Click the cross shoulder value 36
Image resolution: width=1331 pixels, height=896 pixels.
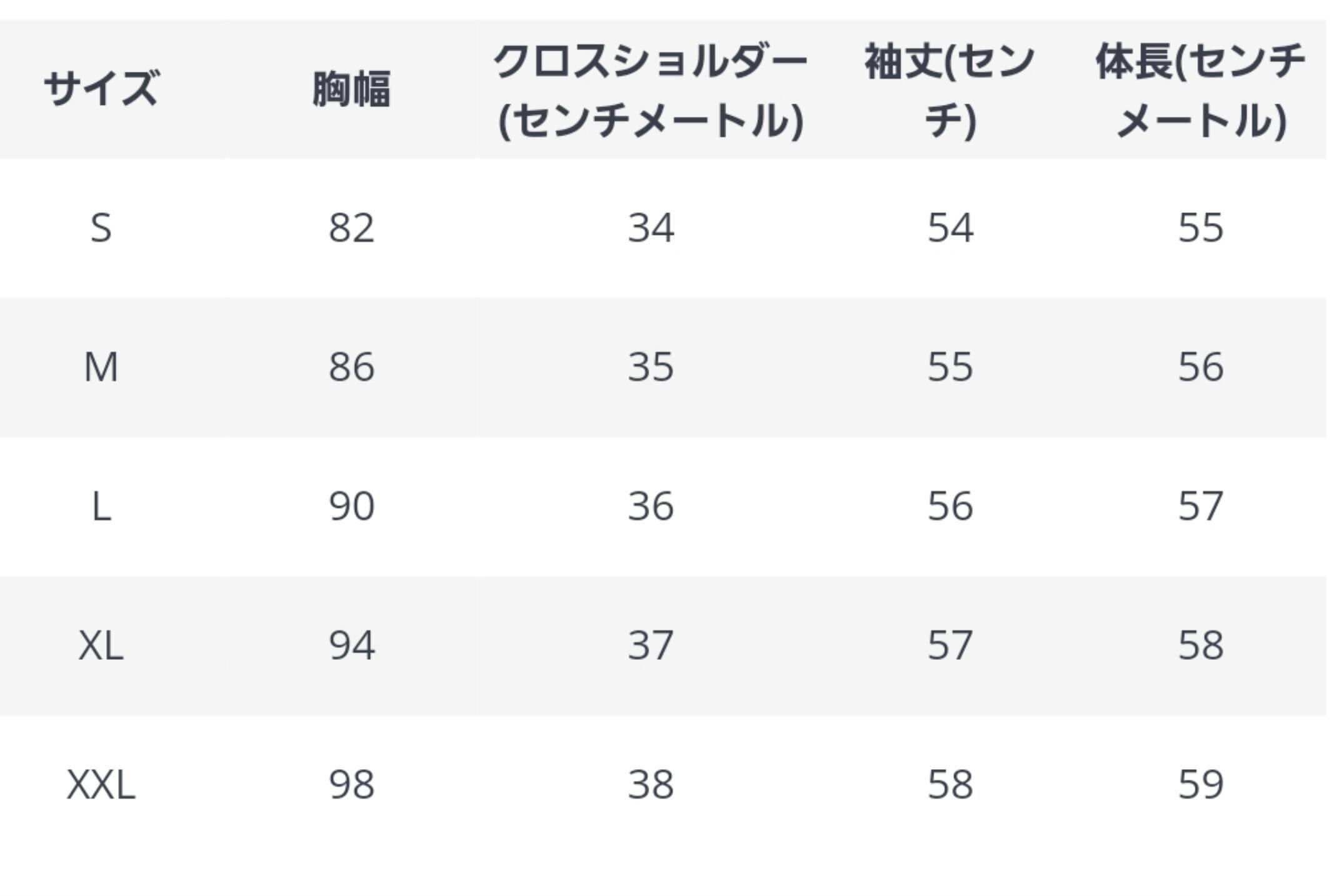tap(651, 506)
